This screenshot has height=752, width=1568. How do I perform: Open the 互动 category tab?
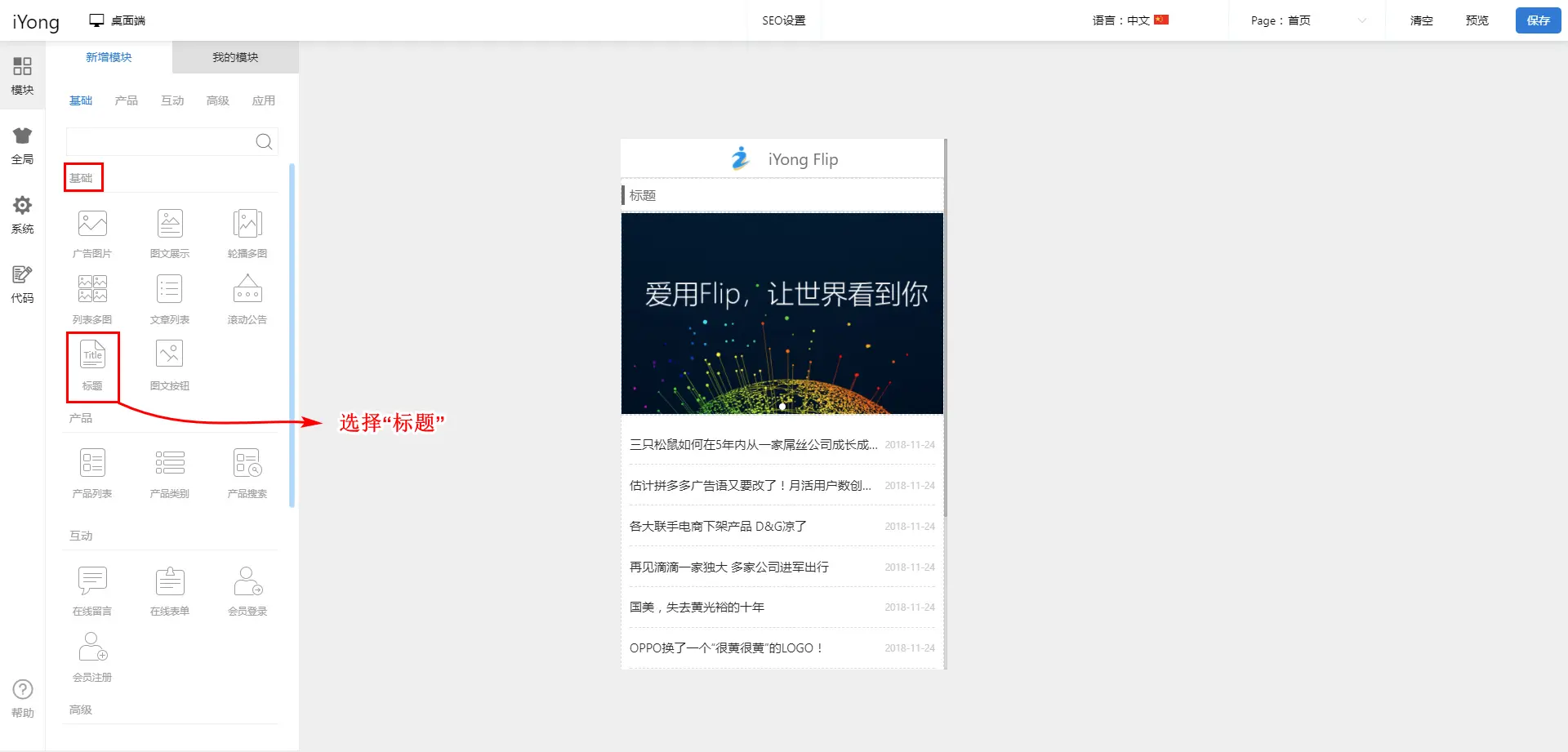[x=172, y=100]
